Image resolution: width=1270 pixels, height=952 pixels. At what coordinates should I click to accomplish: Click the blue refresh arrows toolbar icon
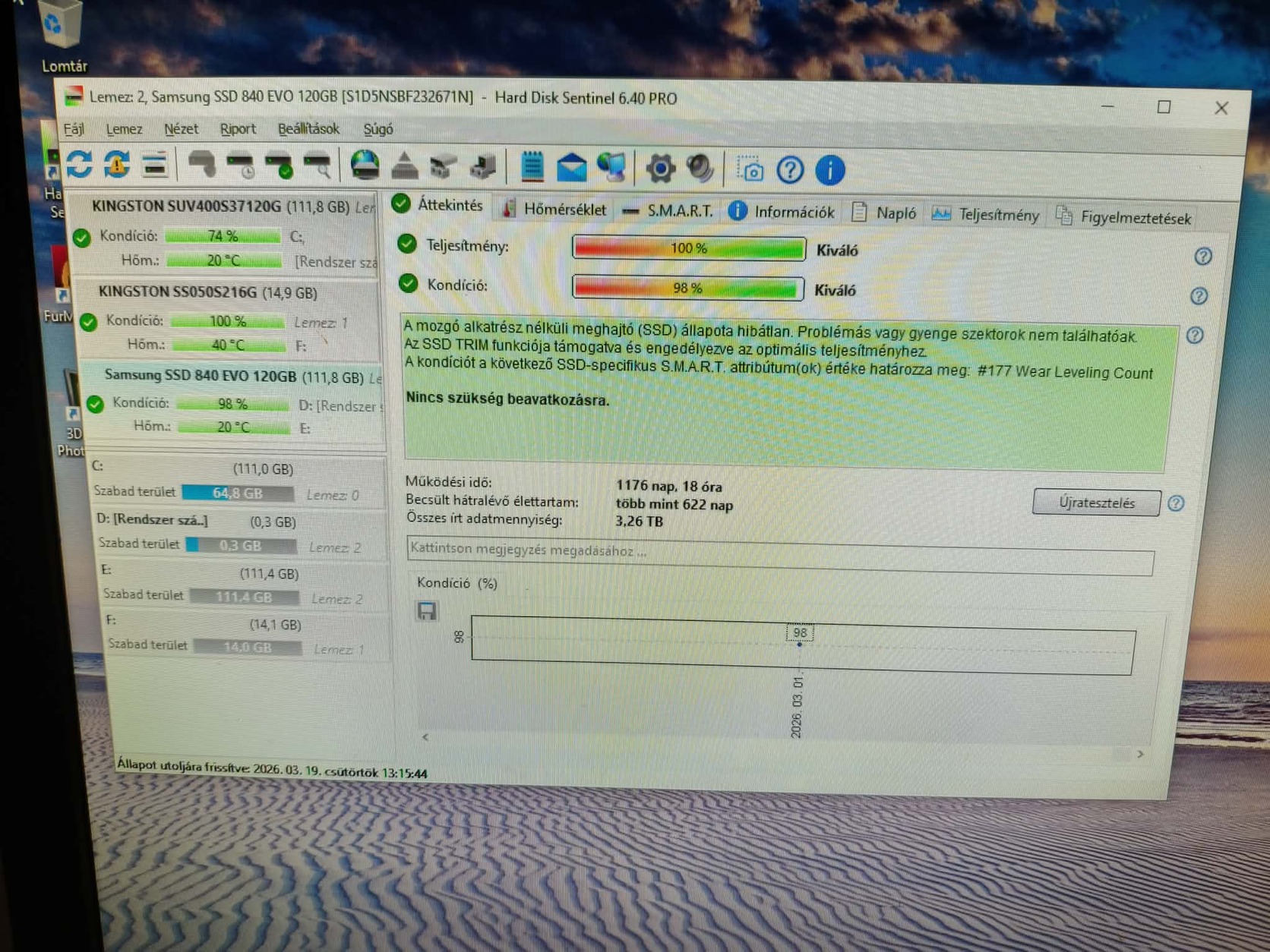pyautogui.click(x=80, y=163)
